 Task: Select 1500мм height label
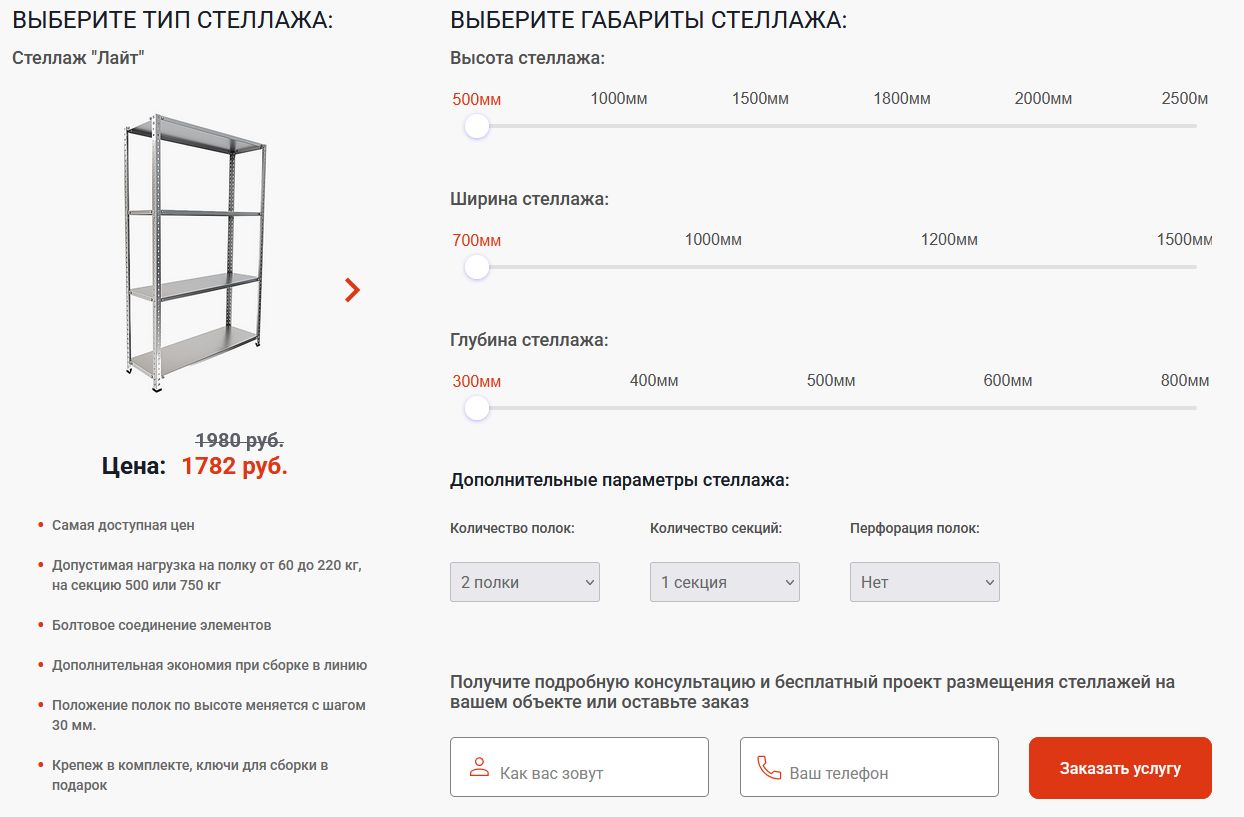click(760, 99)
